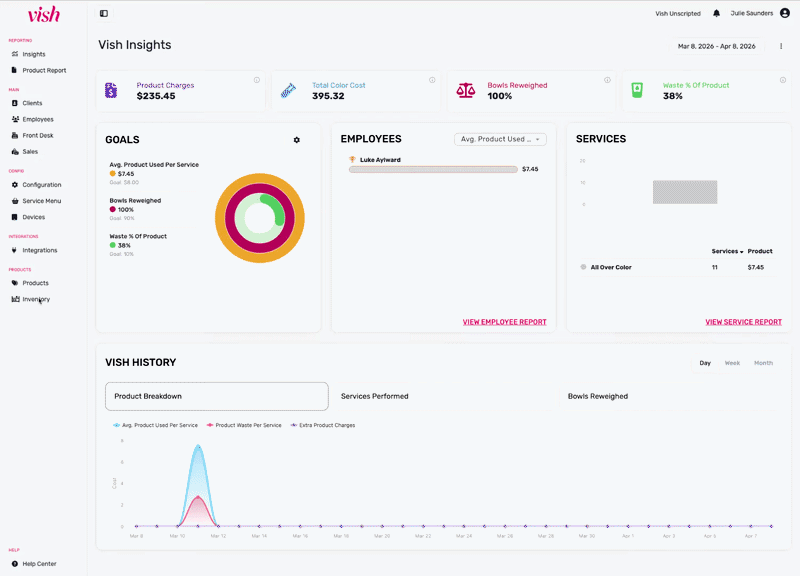Collapse the sidebar panel icon
800x576 pixels.
point(104,14)
